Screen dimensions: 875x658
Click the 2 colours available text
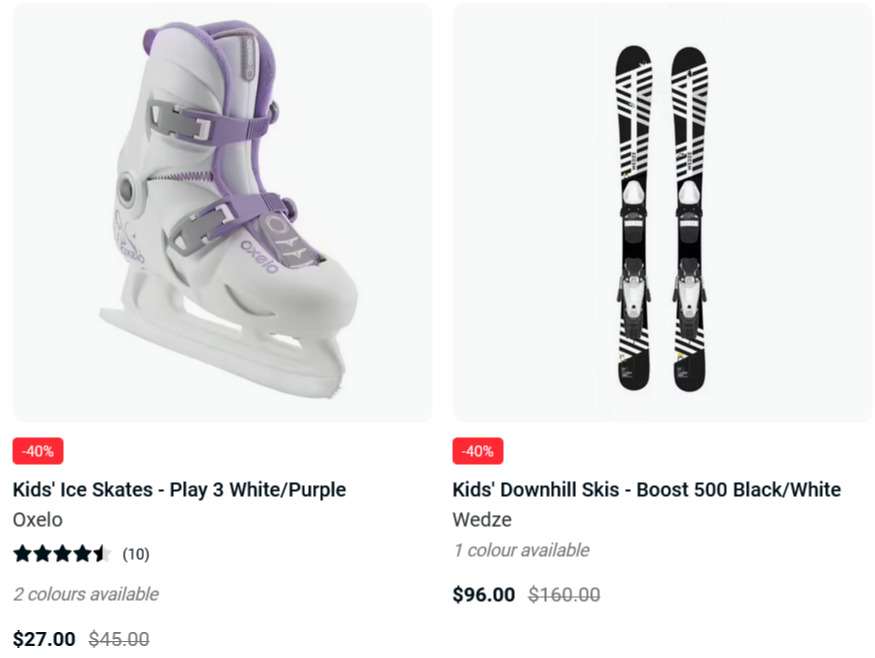[x=86, y=594]
